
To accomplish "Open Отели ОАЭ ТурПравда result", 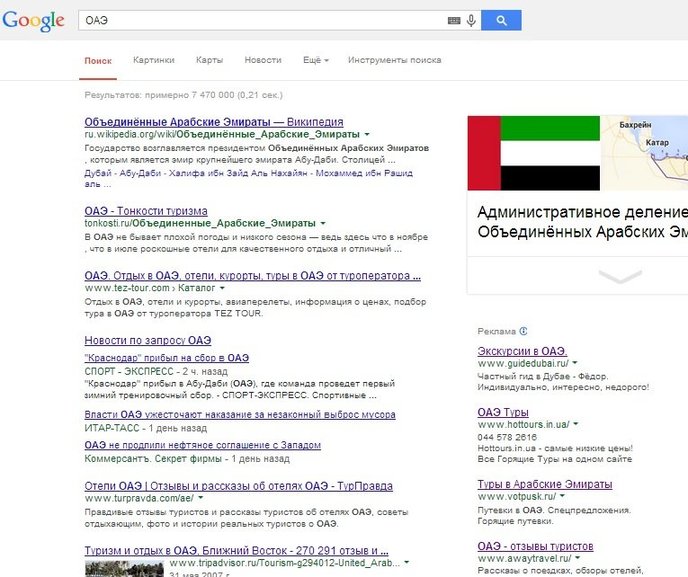I will point(238,486).
